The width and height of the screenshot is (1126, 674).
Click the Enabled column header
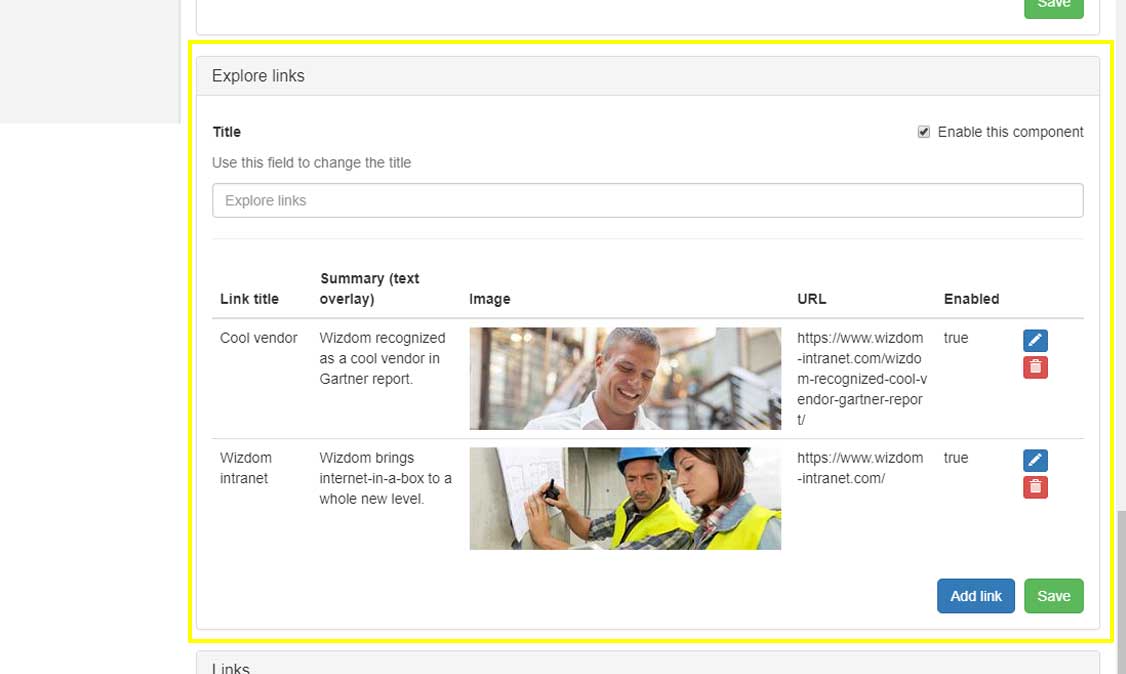(971, 299)
